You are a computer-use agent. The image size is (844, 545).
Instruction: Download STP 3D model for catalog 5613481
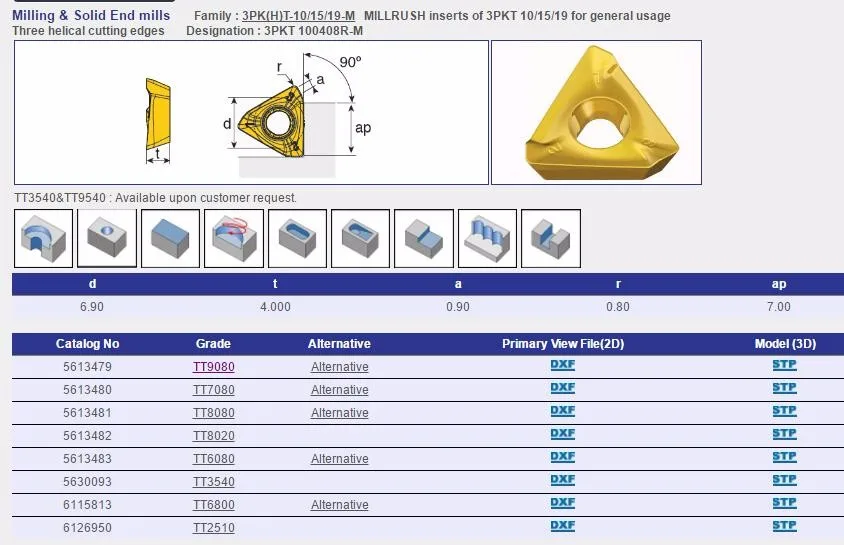784,411
